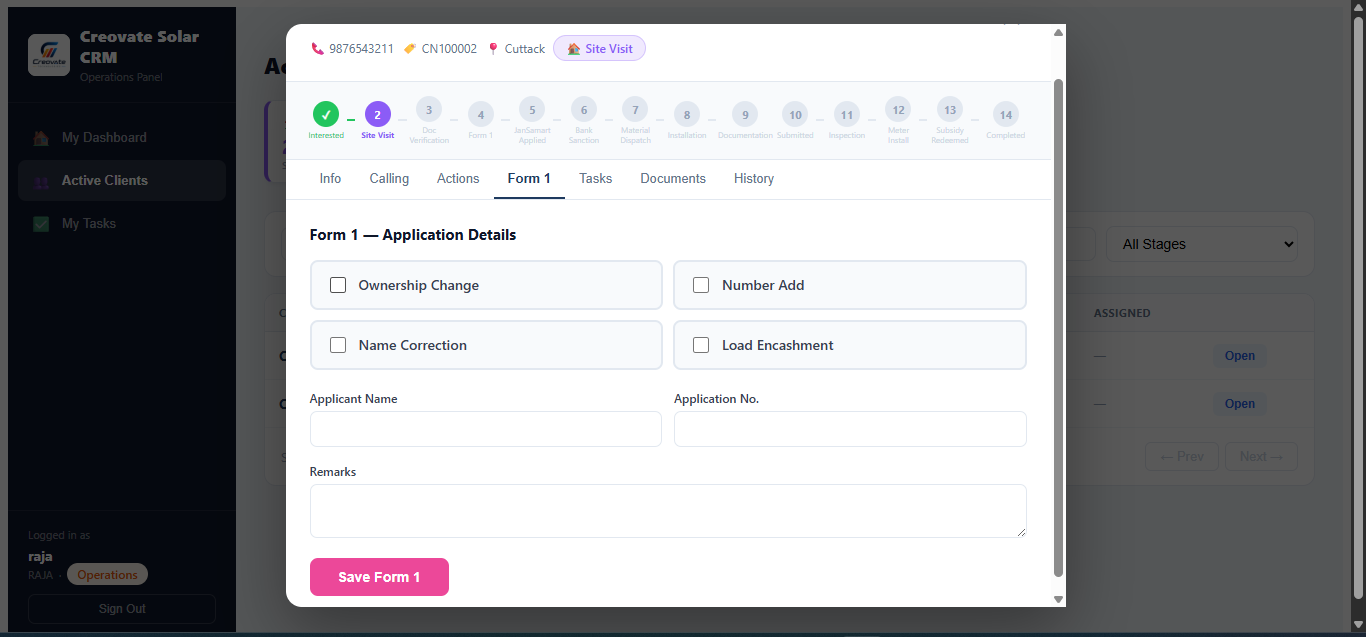
Task: Focus the Application No. input field
Action: [x=850, y=429]
